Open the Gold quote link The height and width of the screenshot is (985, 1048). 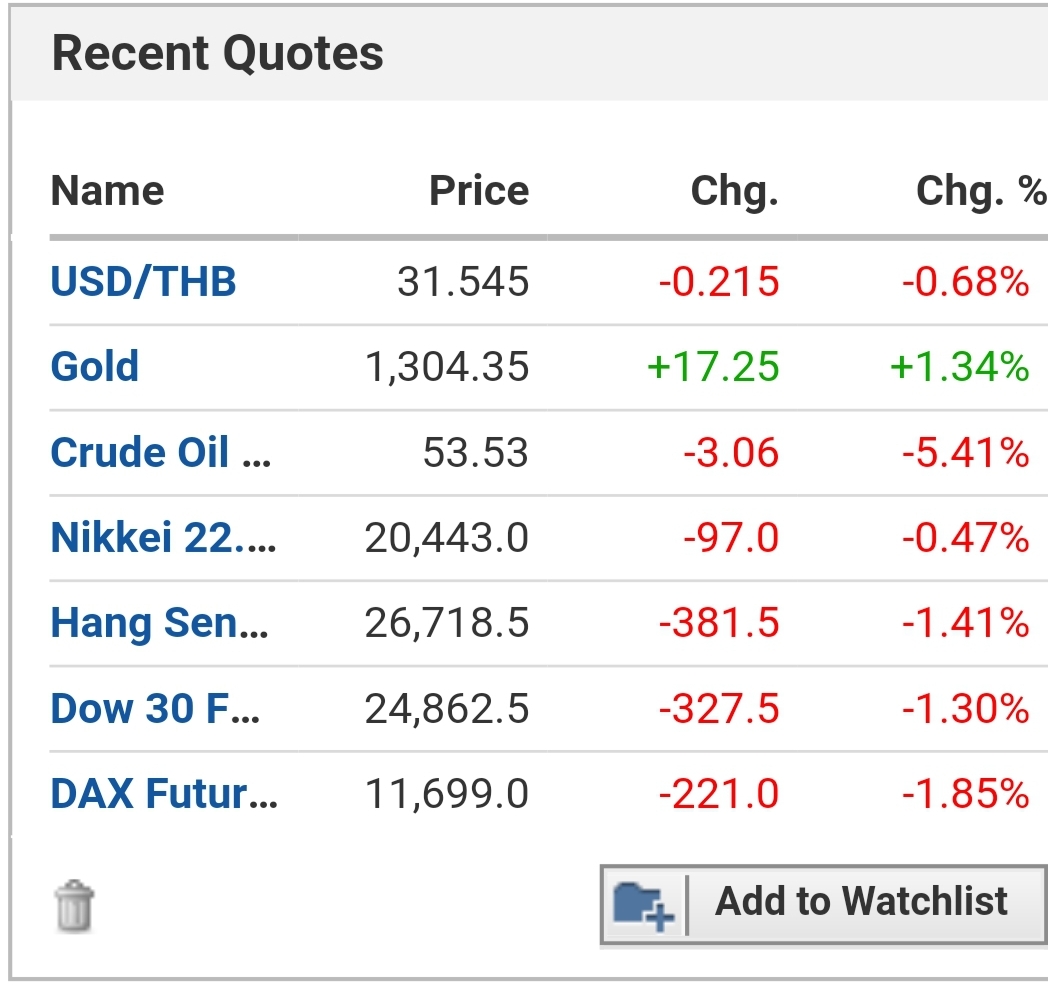[x=95, y=366]
